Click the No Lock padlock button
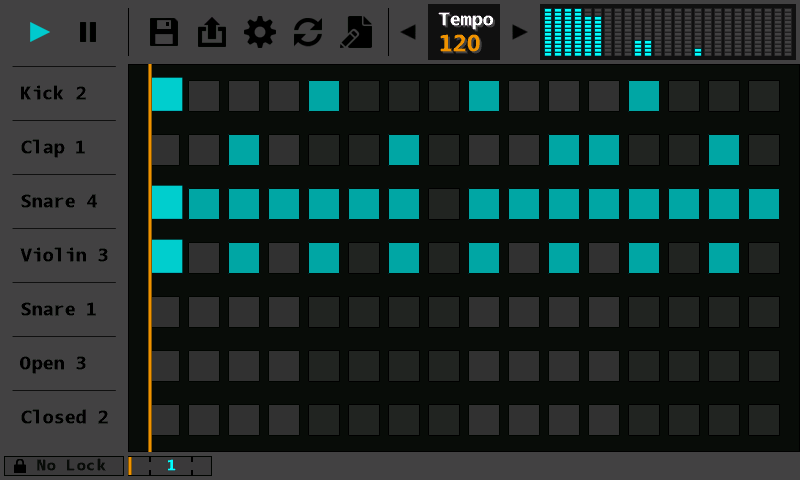Screen dimensions: 800x480 tap(64, 466)
